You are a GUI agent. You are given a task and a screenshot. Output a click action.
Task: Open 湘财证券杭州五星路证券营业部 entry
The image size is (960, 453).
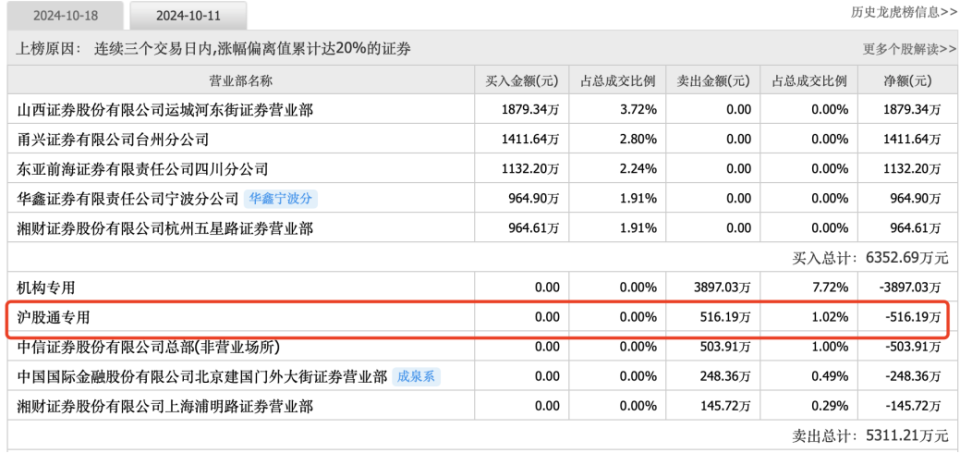pyautogui.click(x=165, y=229)
